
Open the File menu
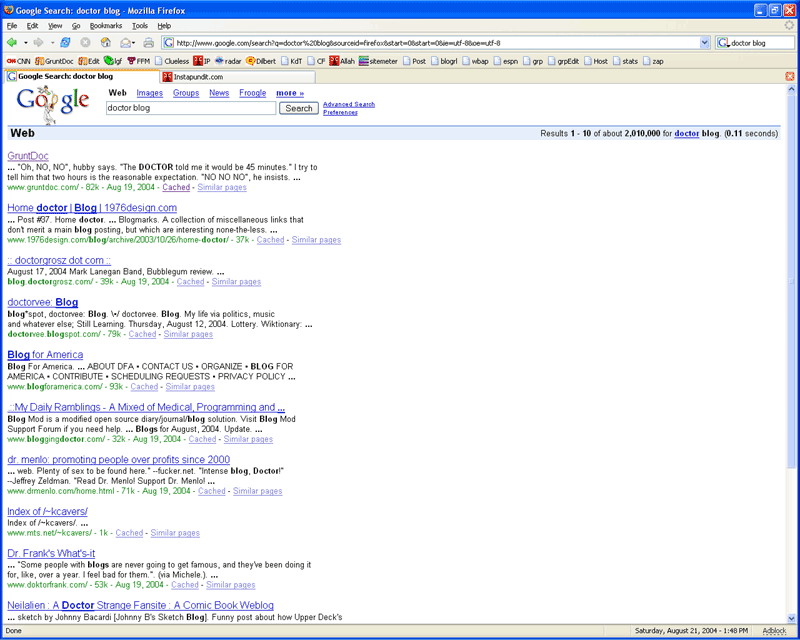pos(12,26)
